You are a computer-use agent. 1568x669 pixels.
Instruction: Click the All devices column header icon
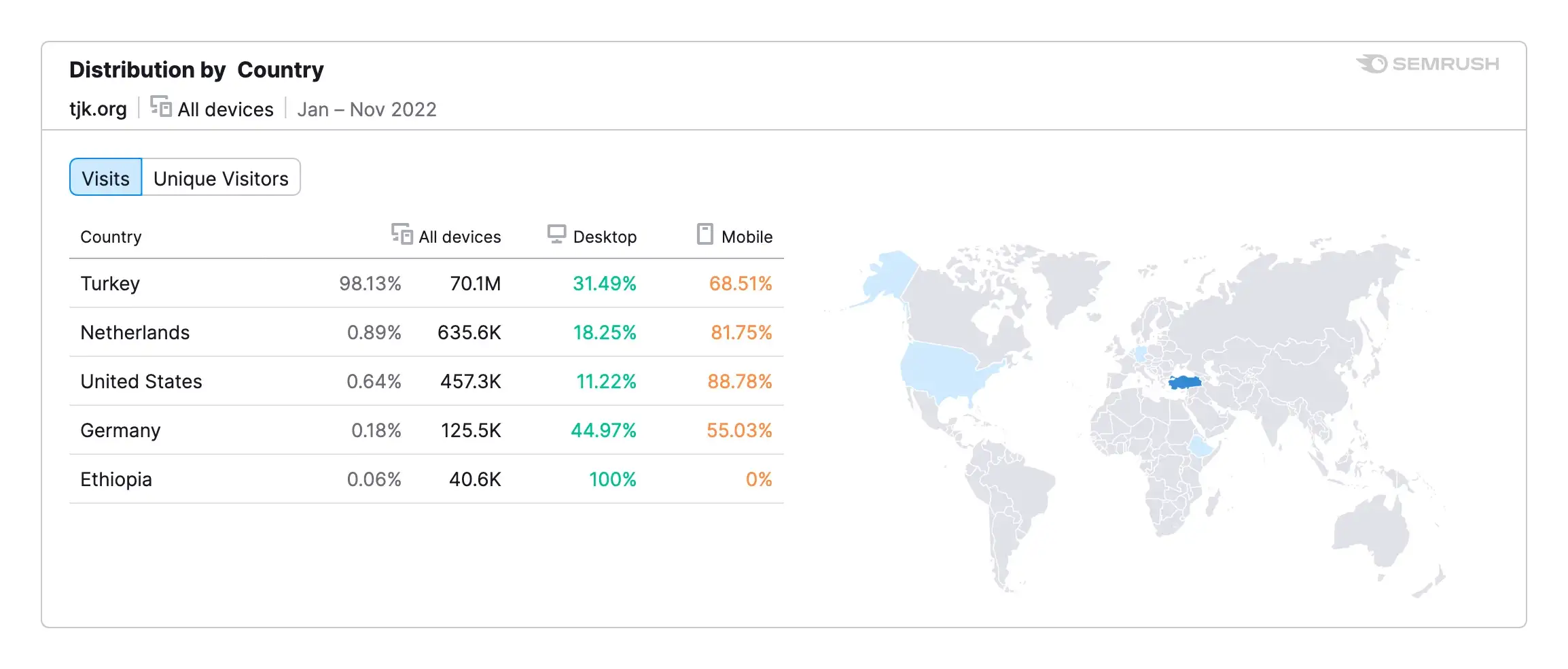coord(402,234)
